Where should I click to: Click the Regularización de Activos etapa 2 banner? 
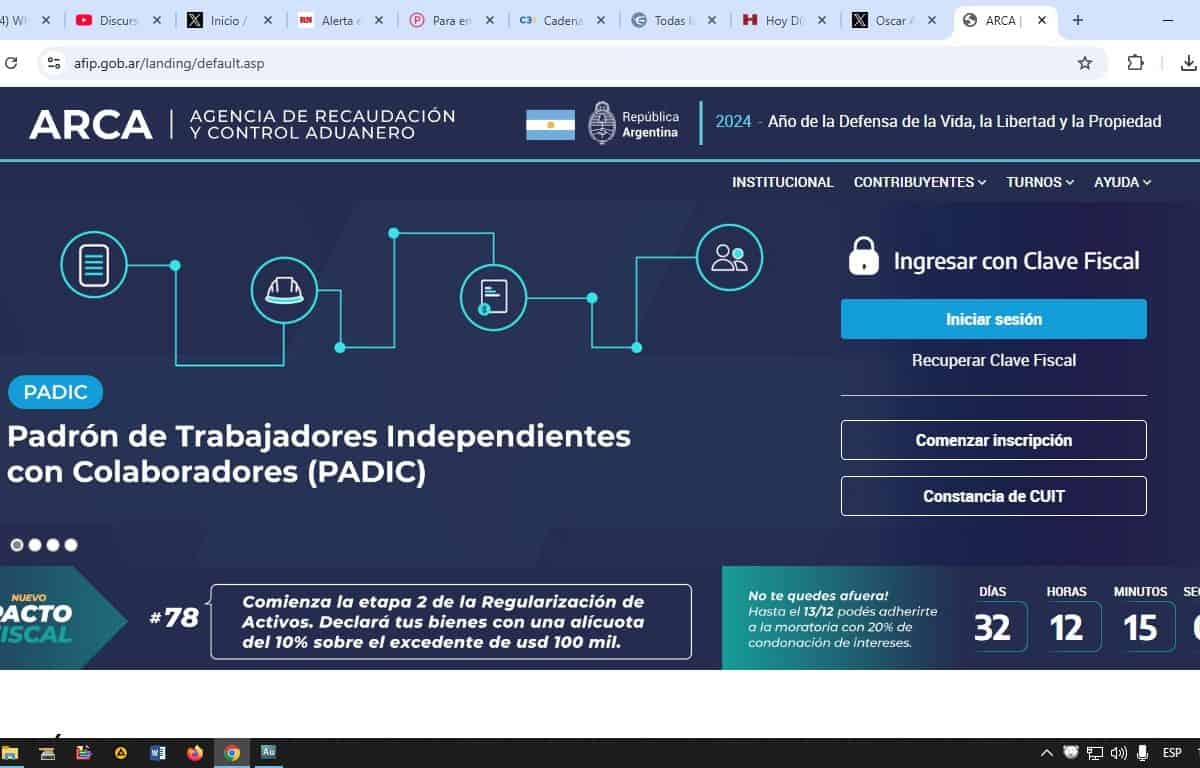pos(451,622)
